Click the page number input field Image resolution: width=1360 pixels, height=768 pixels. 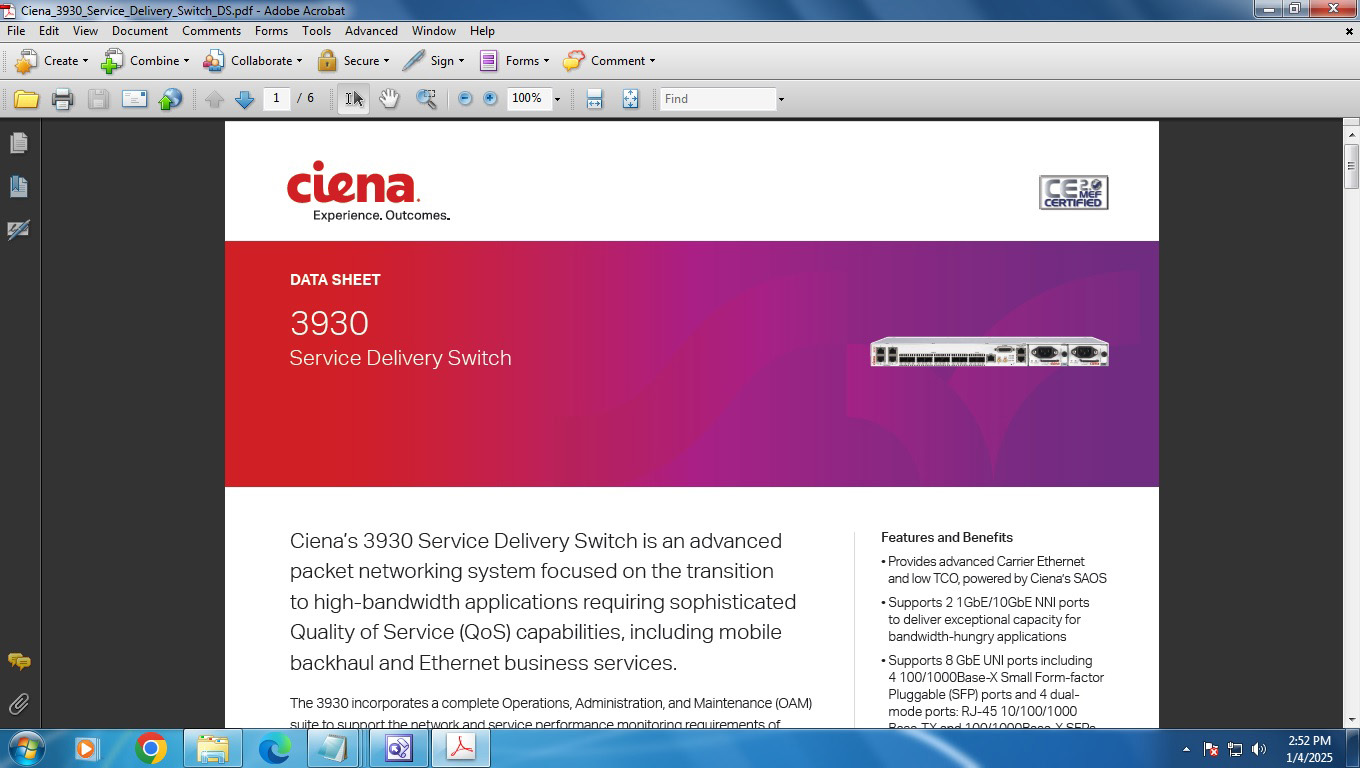pyautogui.click(x=276, y=98)
